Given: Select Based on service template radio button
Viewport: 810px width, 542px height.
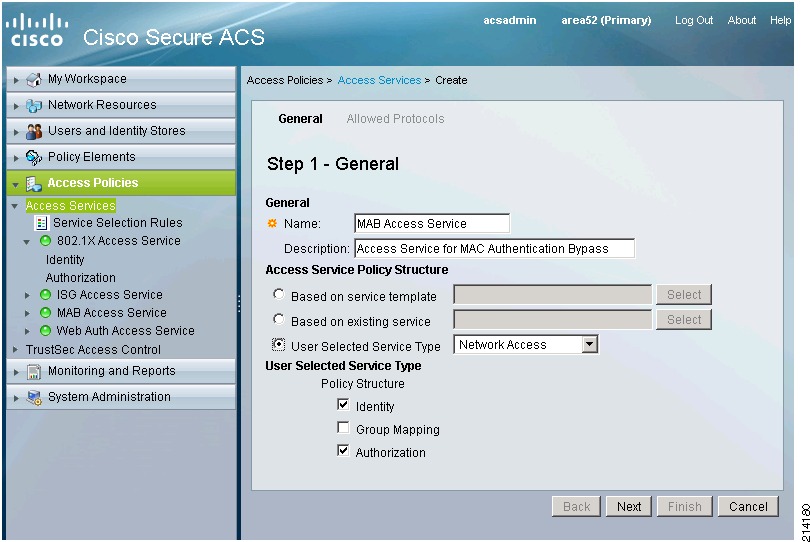Looking at the screenshot, I should point(278,295).
